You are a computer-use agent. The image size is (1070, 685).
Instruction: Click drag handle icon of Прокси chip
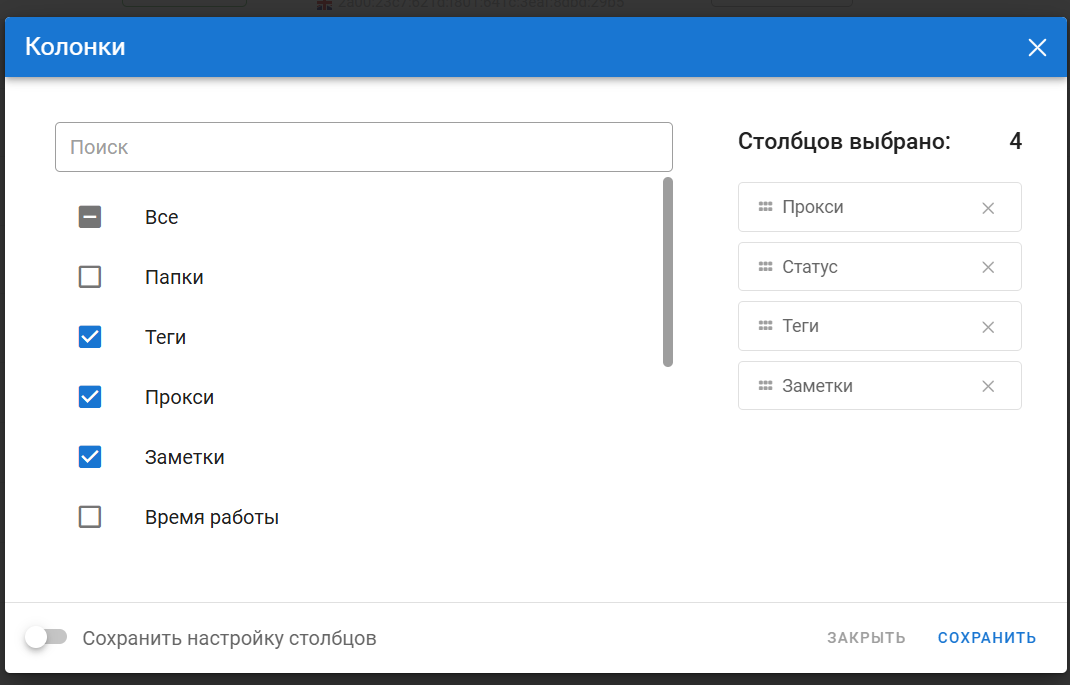point(765,207)
